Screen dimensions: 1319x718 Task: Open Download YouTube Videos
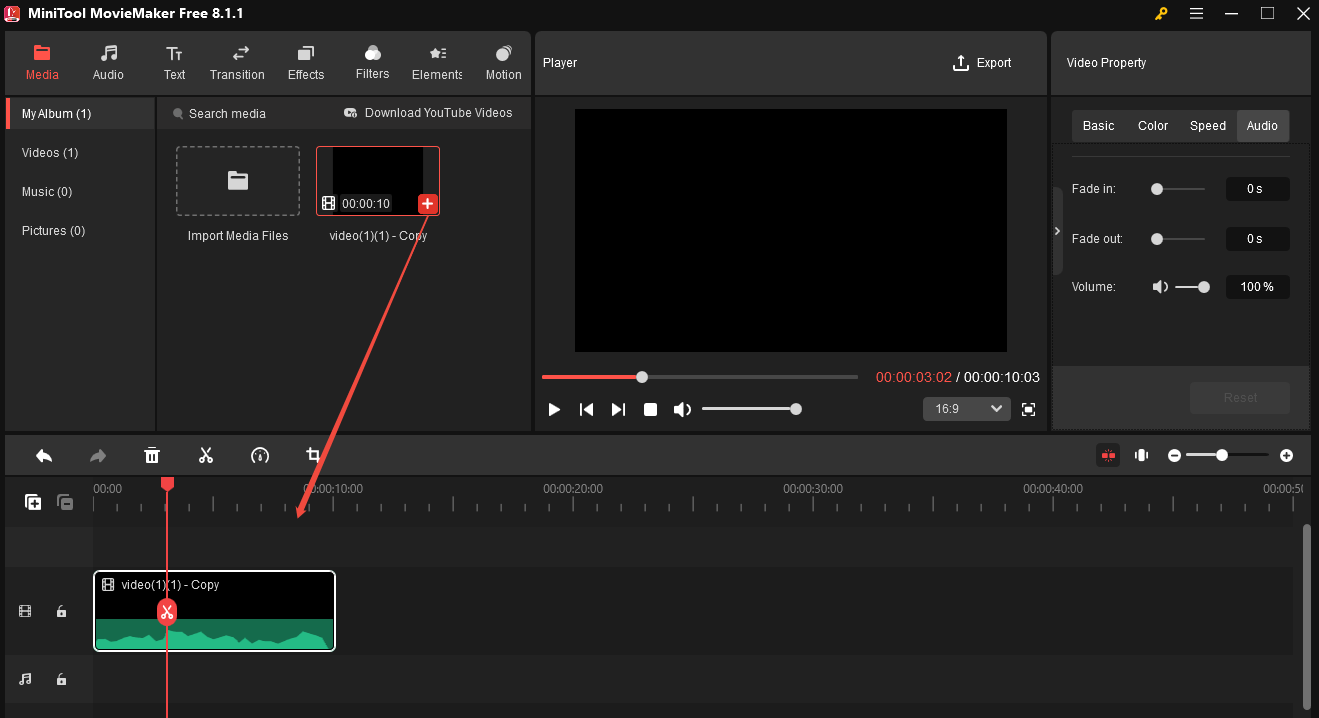428,113
